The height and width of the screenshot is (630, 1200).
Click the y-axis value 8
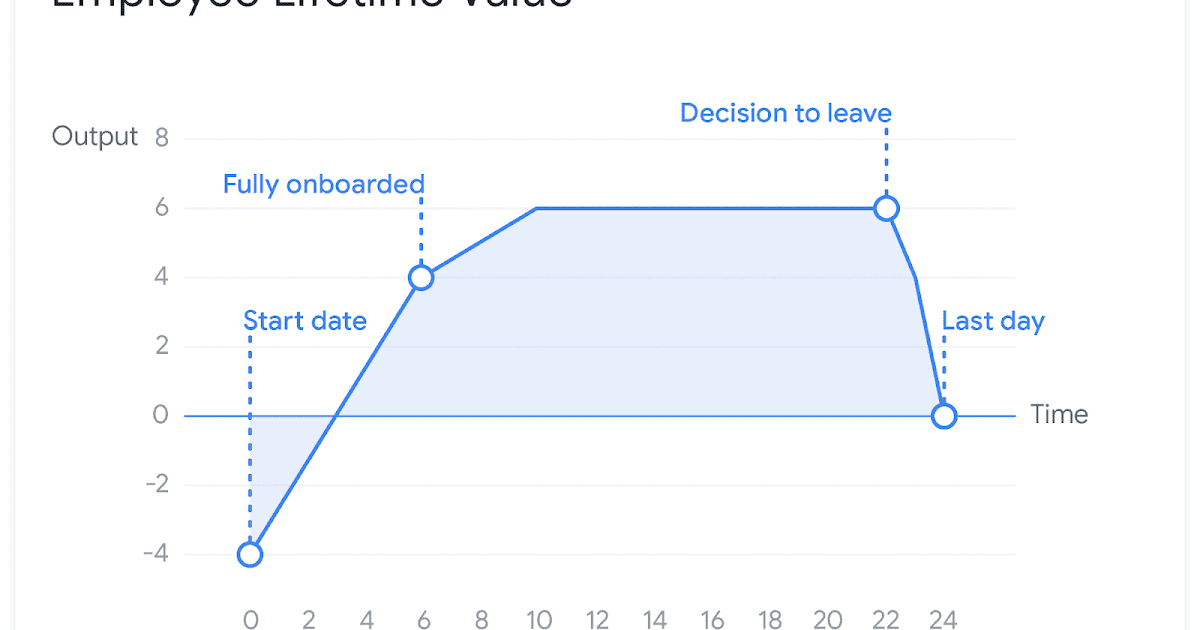(x=162, y=137)
